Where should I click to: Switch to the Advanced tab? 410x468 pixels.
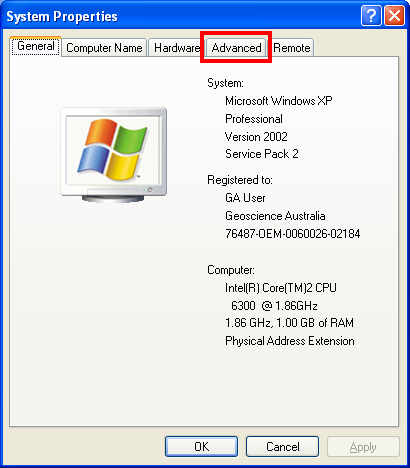click(x=236, y=48)
